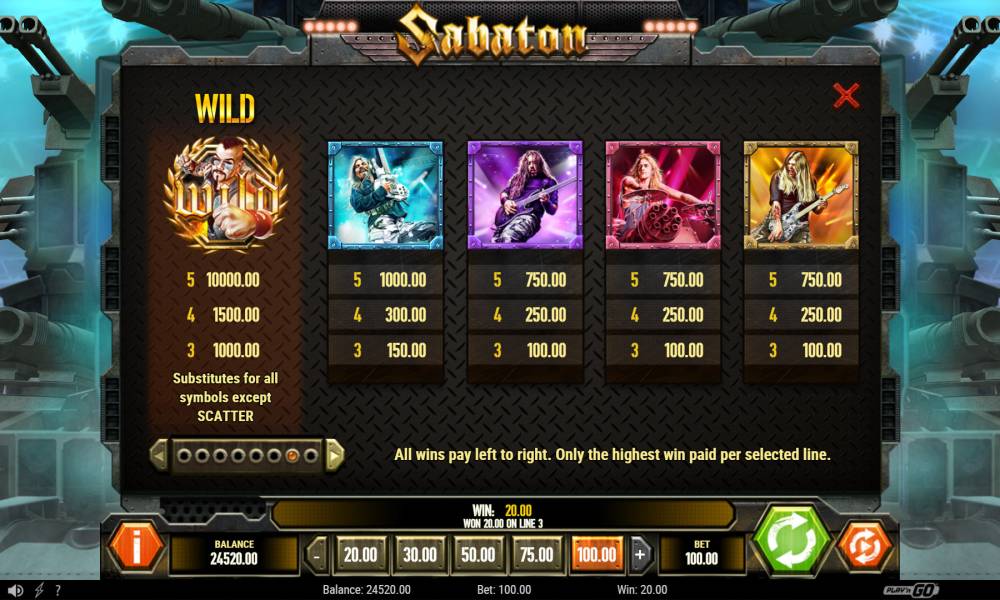Image resolution: width=1000 pixels, height=600 pixels.
Task: Click the golden WILD symbol
Action: click(x=224, y=193)
